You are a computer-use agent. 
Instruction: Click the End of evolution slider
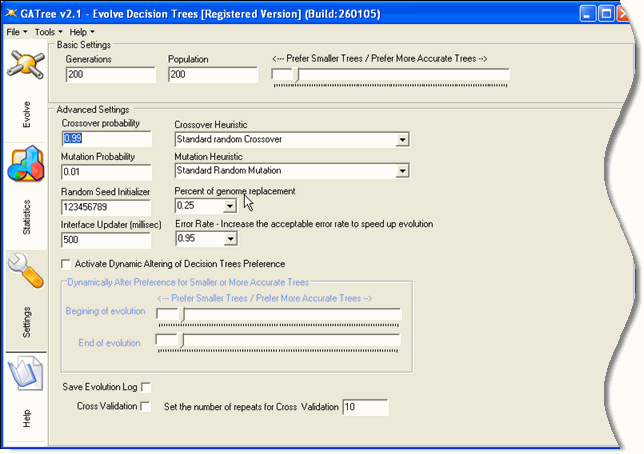point(278,343)
